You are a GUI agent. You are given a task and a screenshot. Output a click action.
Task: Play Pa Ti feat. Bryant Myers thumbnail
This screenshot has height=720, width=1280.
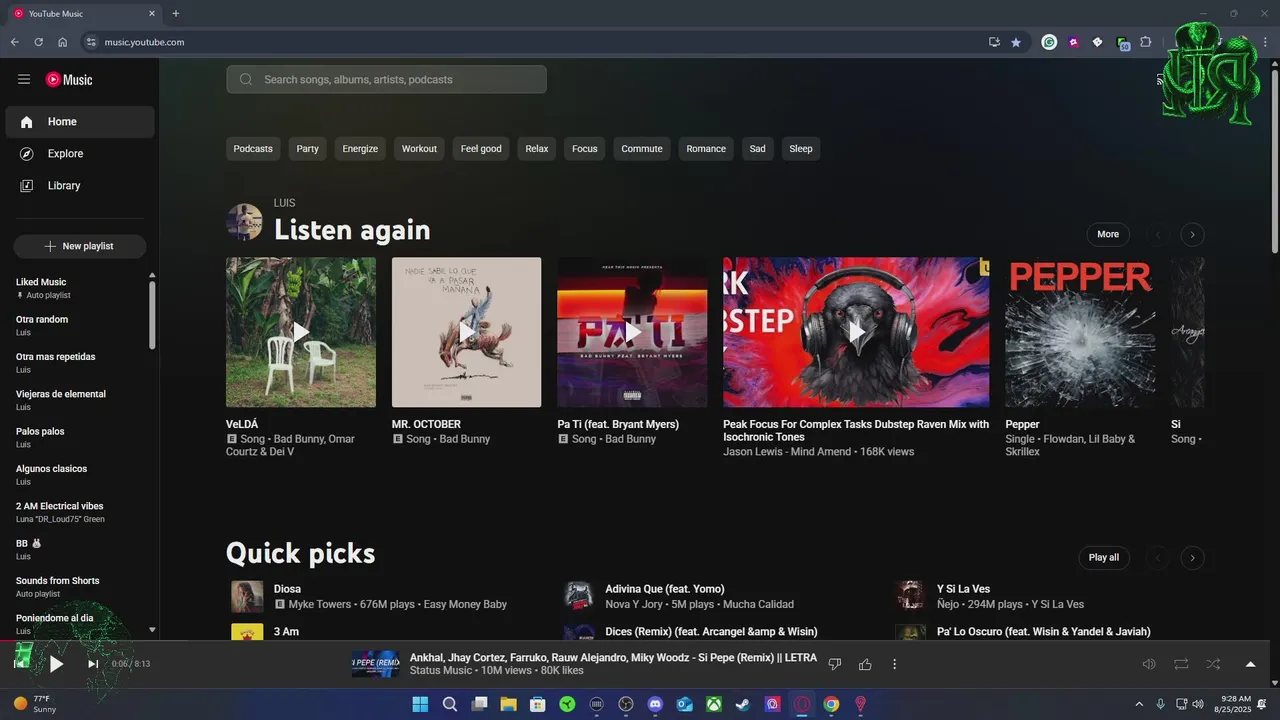pos(633,332)
